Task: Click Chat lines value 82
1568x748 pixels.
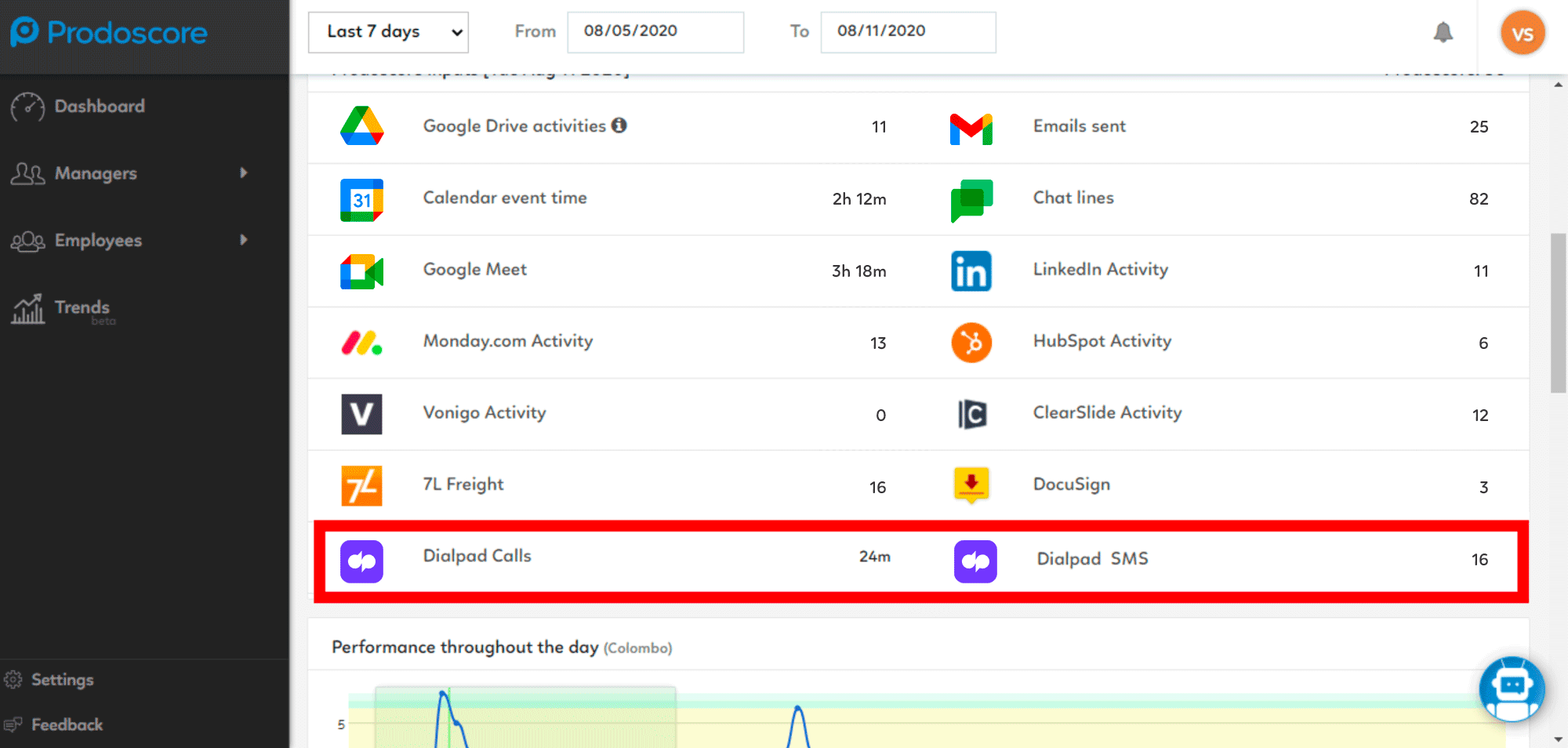Action: point(1479,199)
